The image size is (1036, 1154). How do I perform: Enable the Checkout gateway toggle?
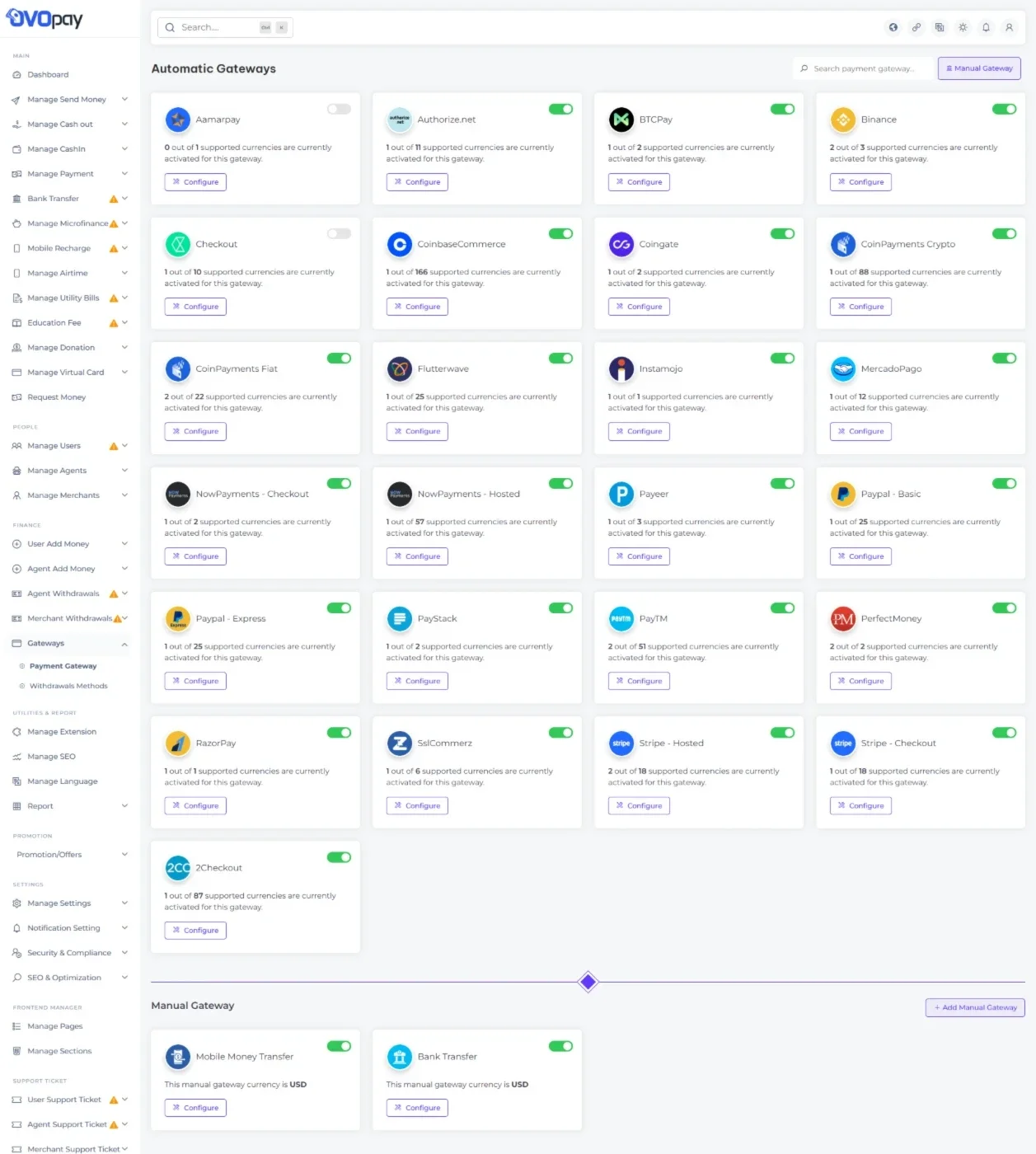tap(339, 233)
